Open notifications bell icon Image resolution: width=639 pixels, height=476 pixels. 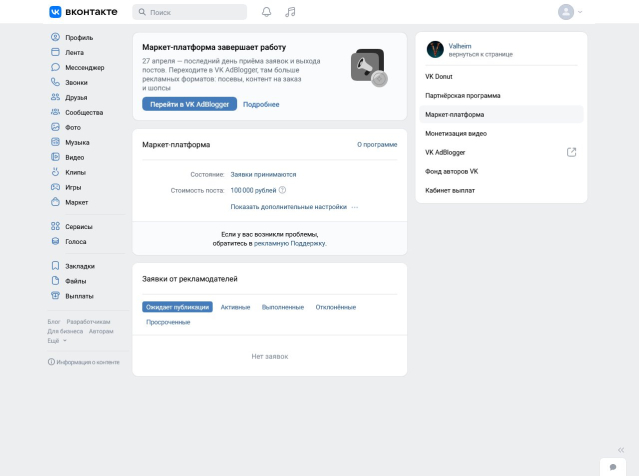click(x=266, y=12)
